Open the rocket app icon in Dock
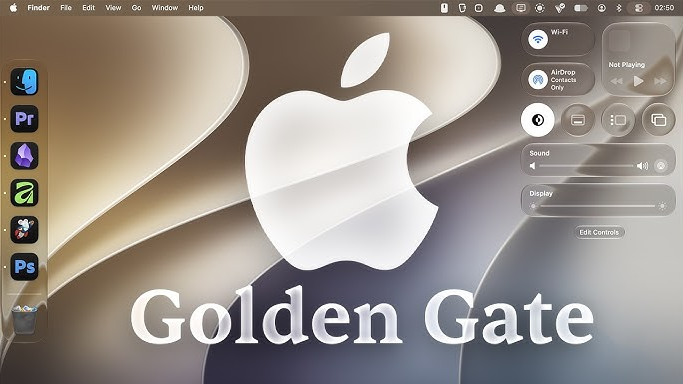The height and width of the screenshot is (384, 683). point(24,229)
